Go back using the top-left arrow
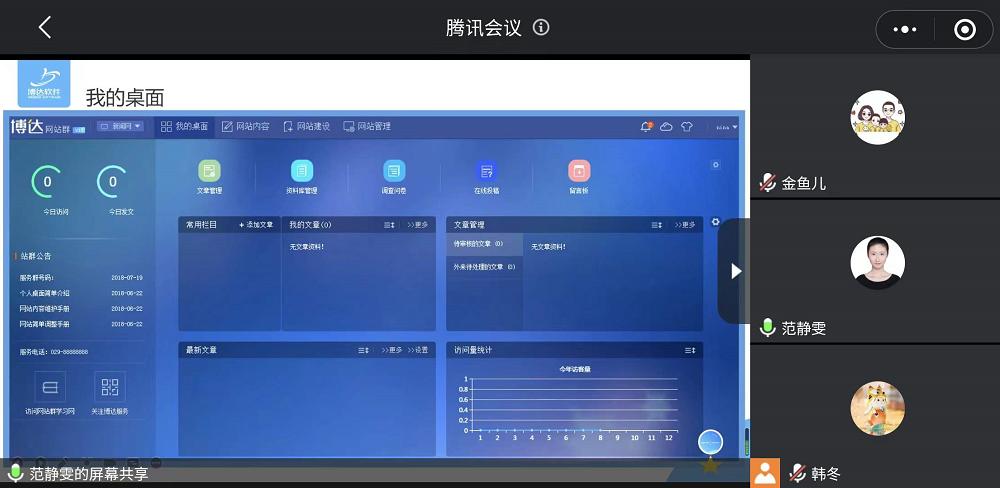The image size is (1000, 488). click(44, 28)
